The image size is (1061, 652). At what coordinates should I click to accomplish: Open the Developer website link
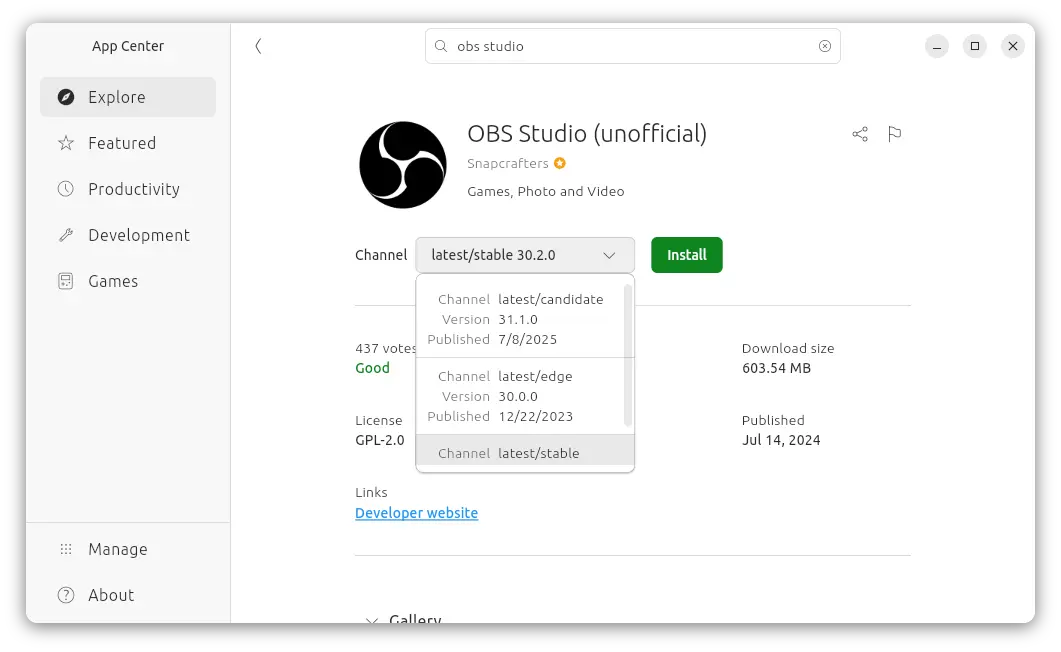[417, 513]
